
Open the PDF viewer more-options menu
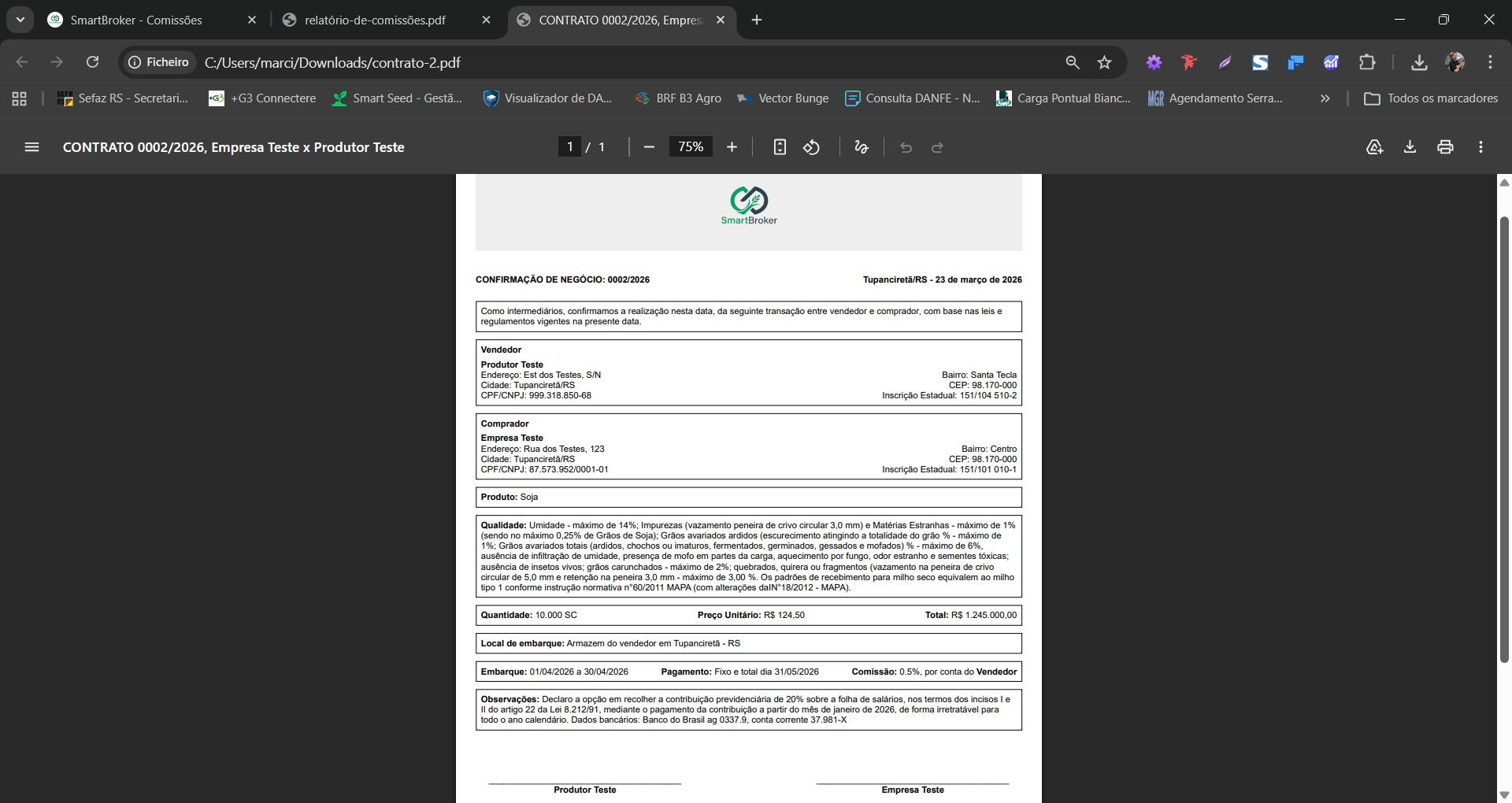click(x=1480, y=147)
